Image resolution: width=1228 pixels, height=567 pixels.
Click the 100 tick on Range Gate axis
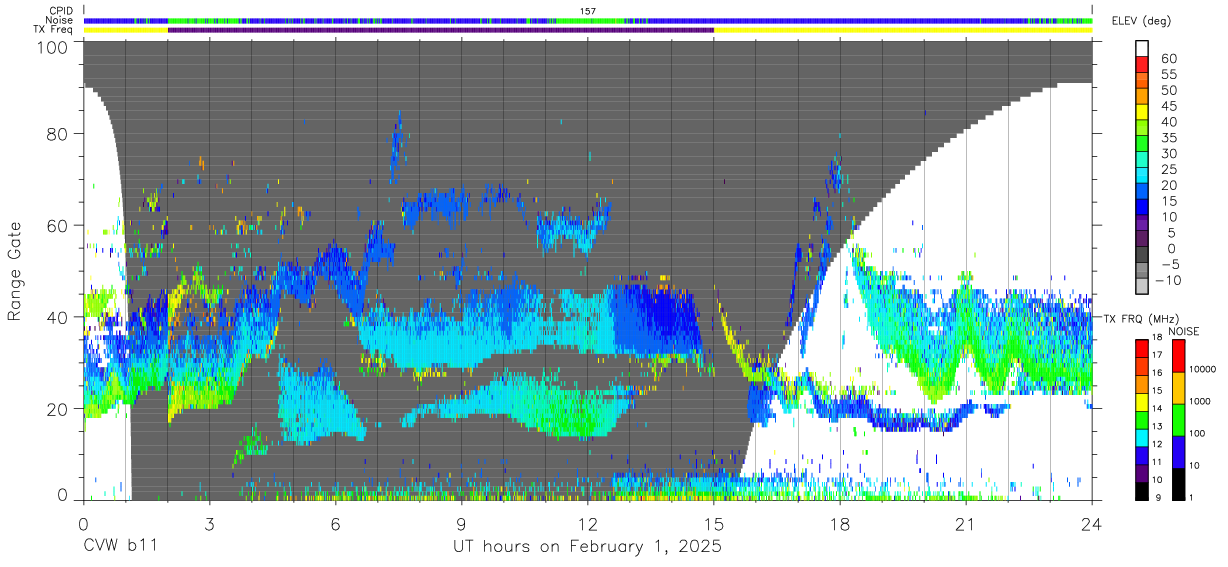pos(54,47)
